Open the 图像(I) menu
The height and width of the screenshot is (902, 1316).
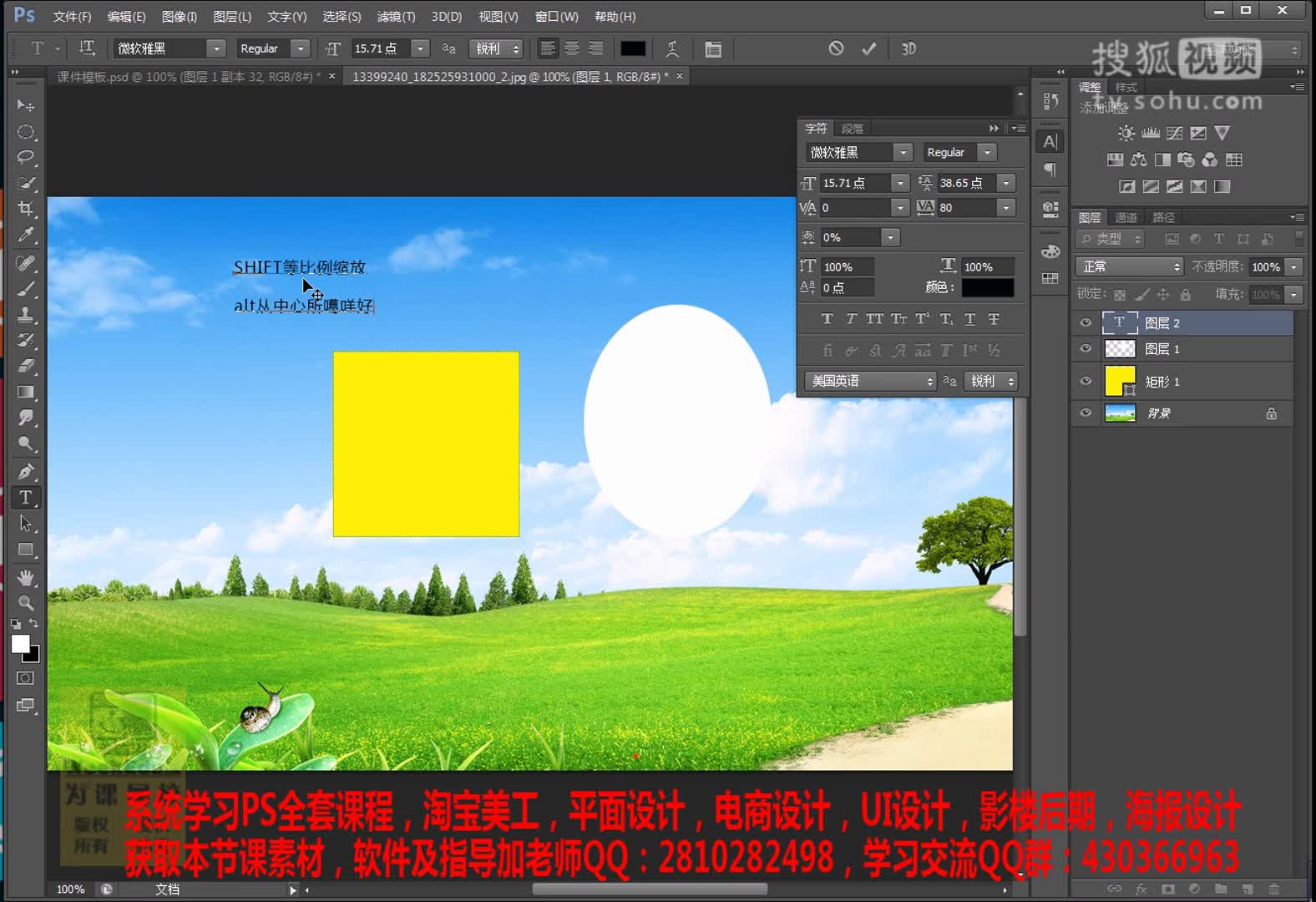pos(180,17)
